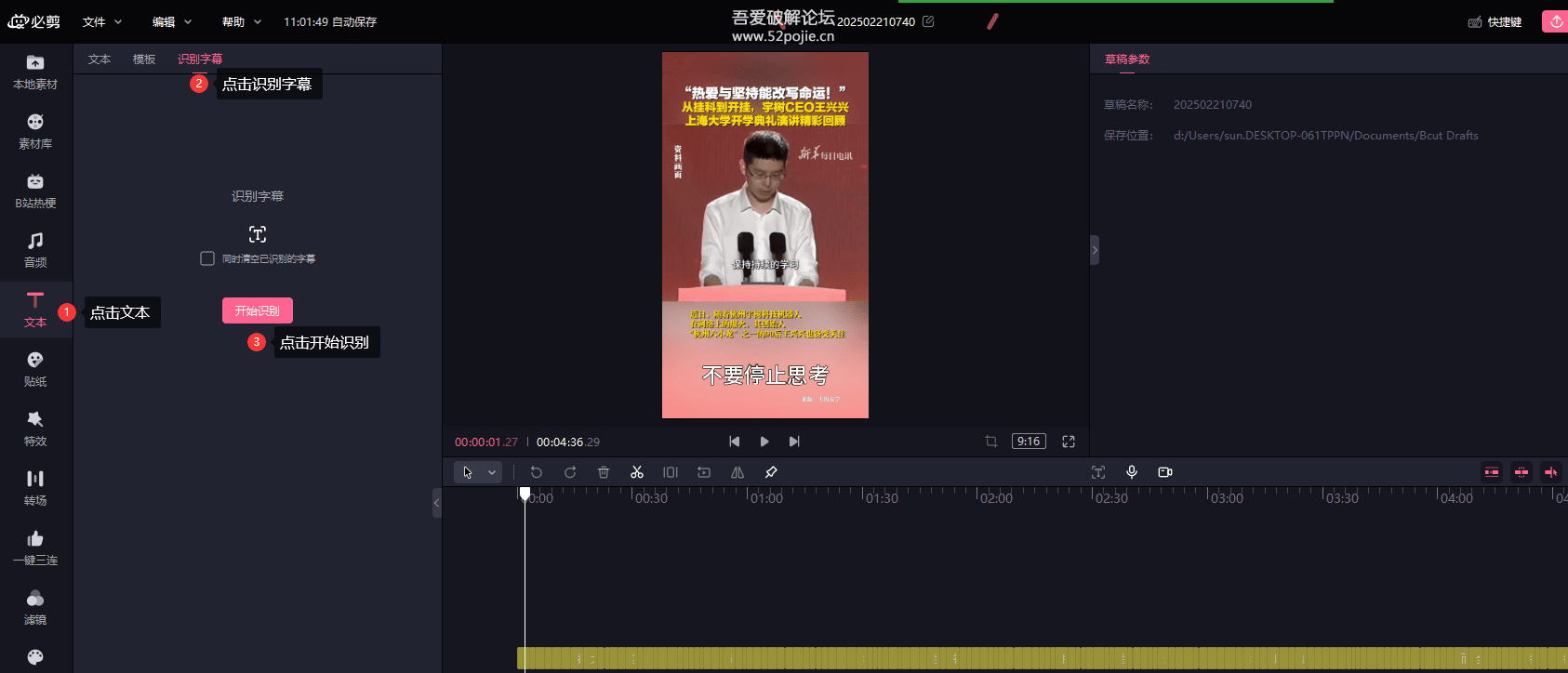This screenshot has width=1568, height=673.
Task: Open the 编辑 menu dropdown
Action: tap(172, 21)
